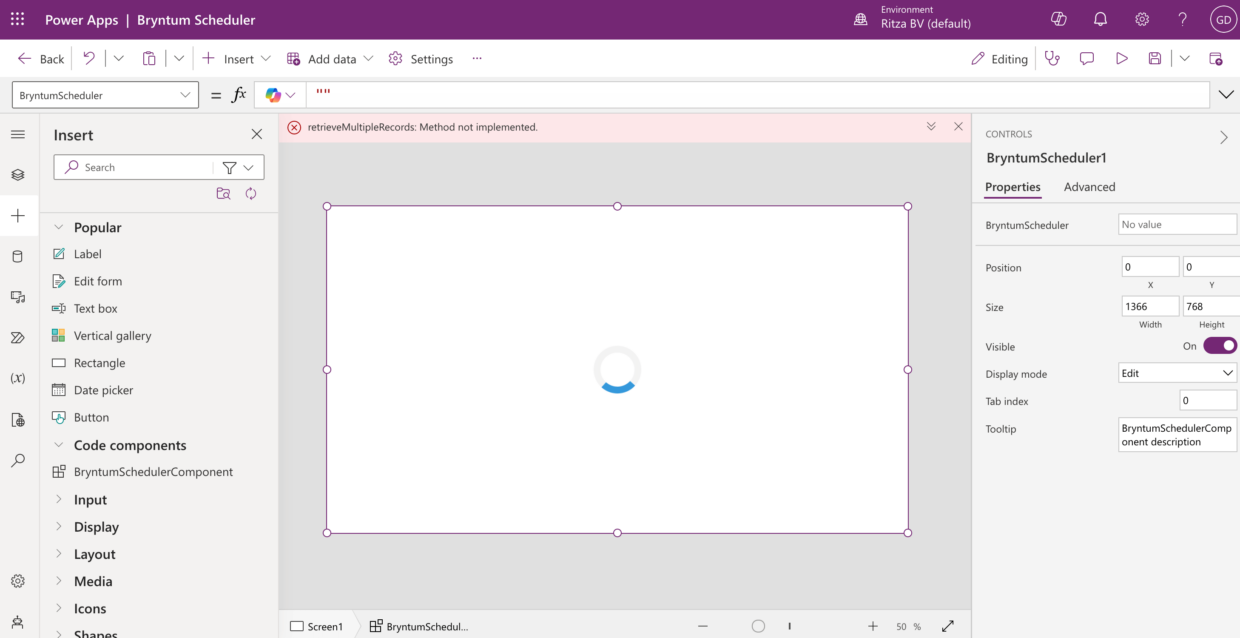Switch to the Properties tab
The height and width of the screenshot is (638, 1240).
tap(1013, 187)
